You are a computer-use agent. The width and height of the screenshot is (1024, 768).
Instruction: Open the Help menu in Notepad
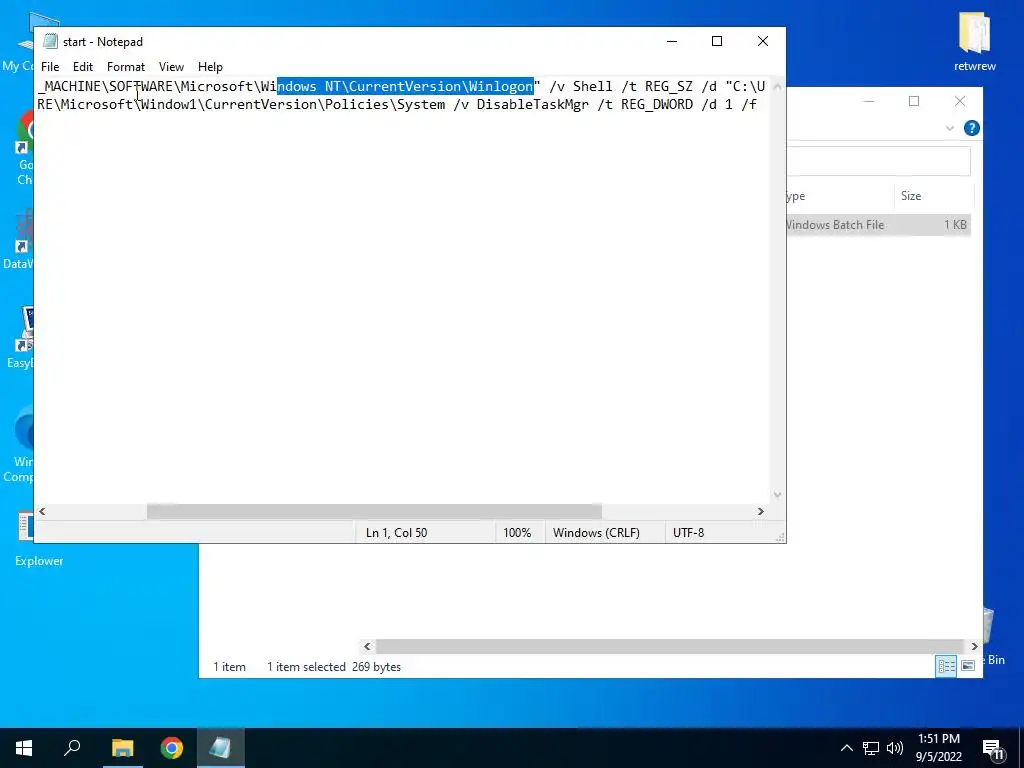210,67
